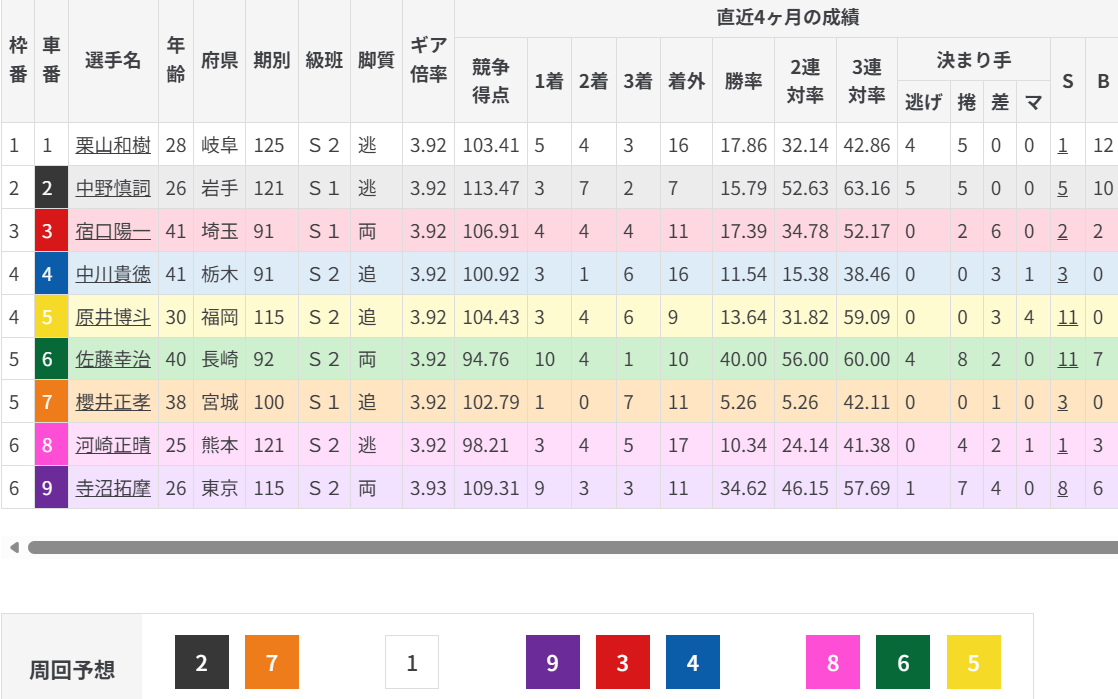Image resolution: width=1118 pixels, height=699 pixels.
Task: Click the pink number 8 badge in 周回予想
Action: [x=833, y=662]
